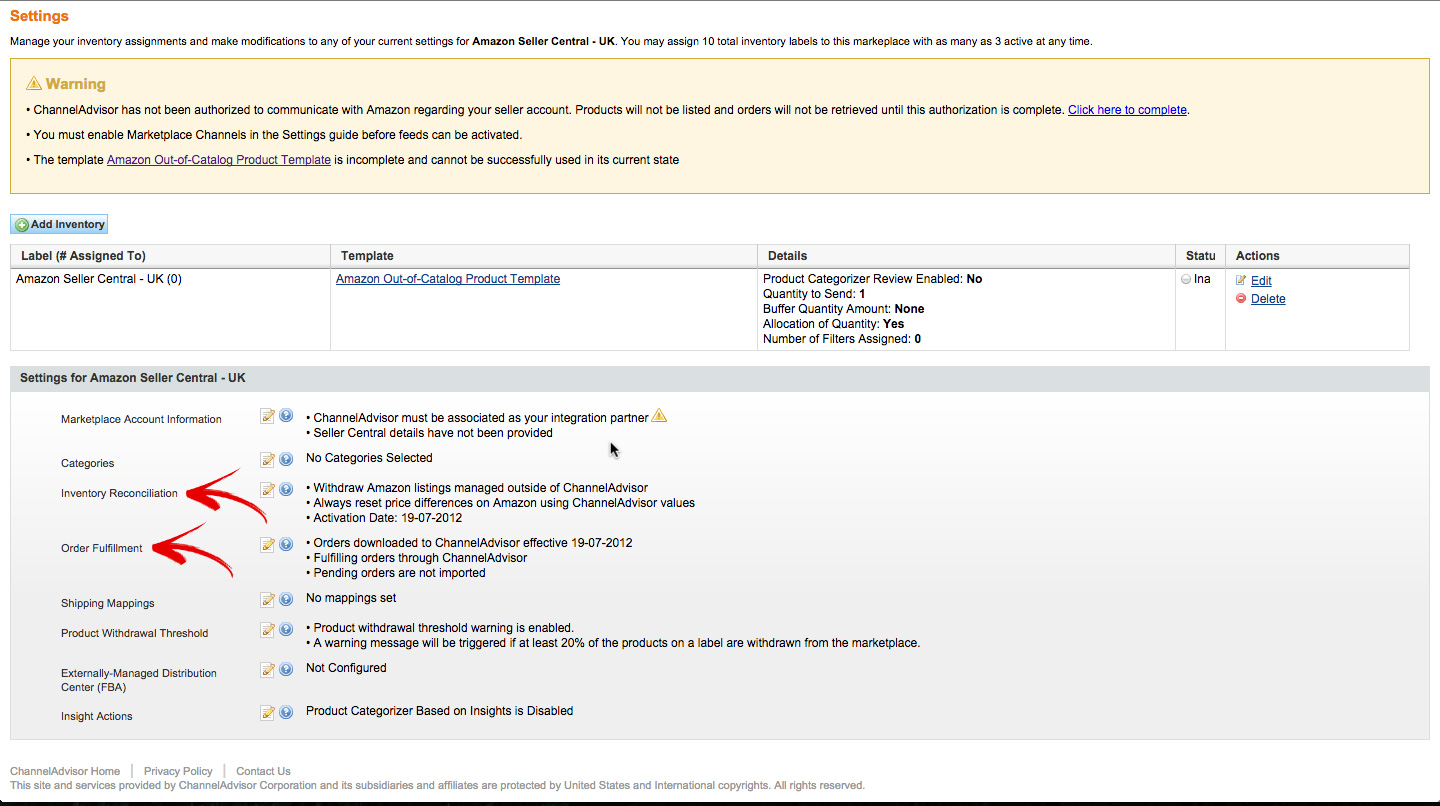Open ChannelAdvisor Home footer link
Screen dimensions: 1440x806
point(65,771)
